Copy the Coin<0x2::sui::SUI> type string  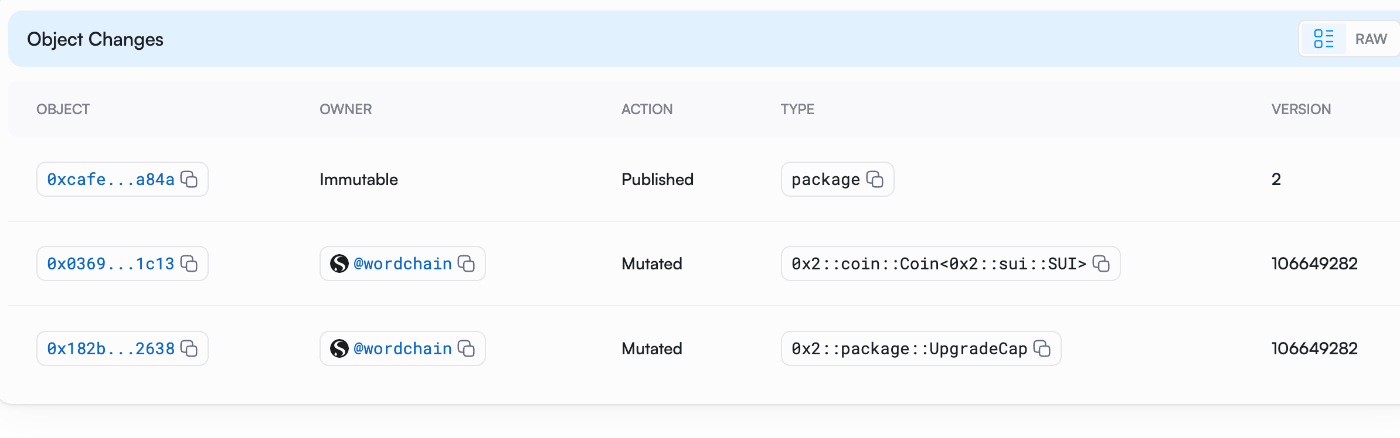click(1101, 264)
